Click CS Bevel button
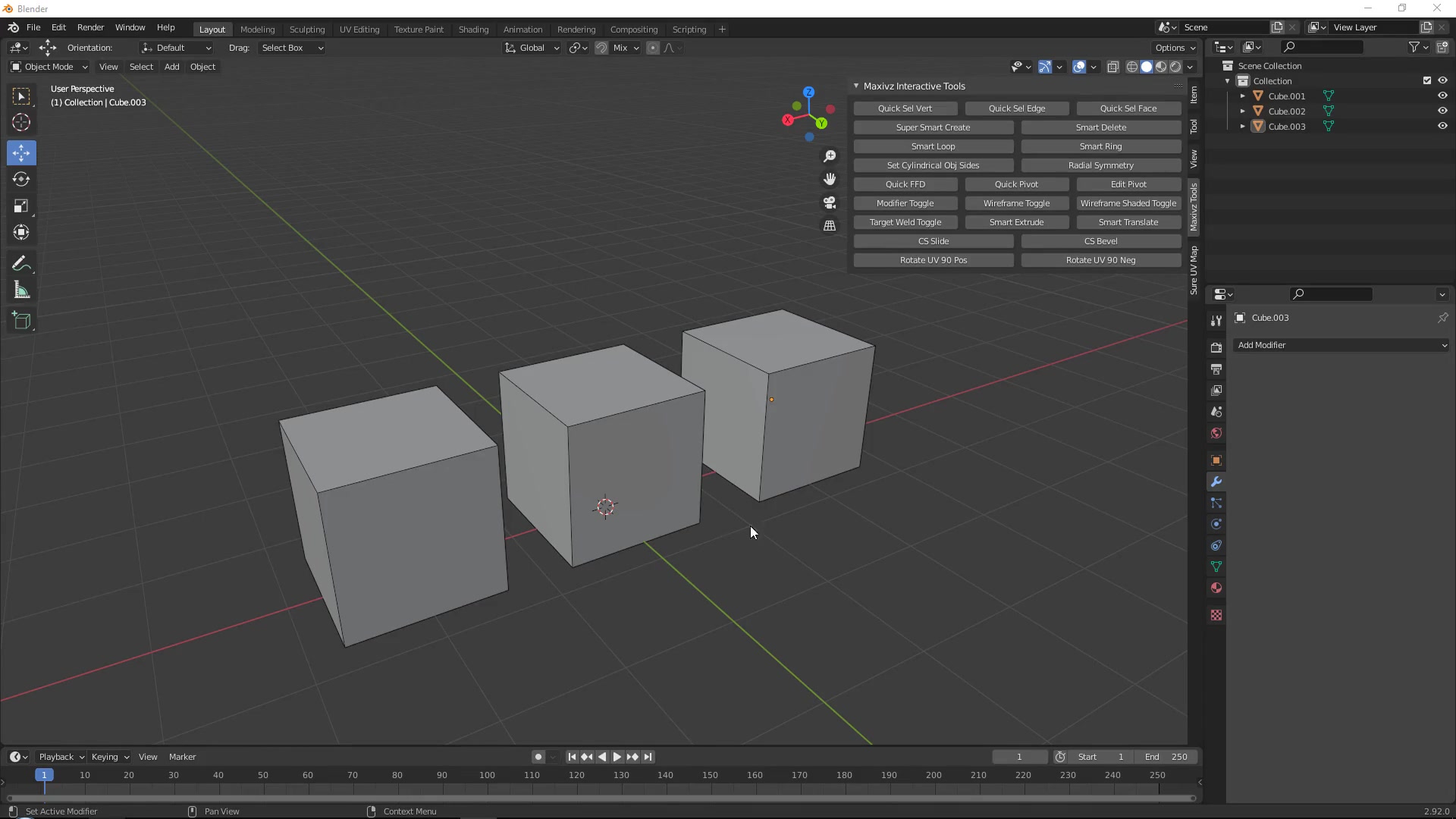Viewport: 1456px width, 819px height. click(1101, 242)
